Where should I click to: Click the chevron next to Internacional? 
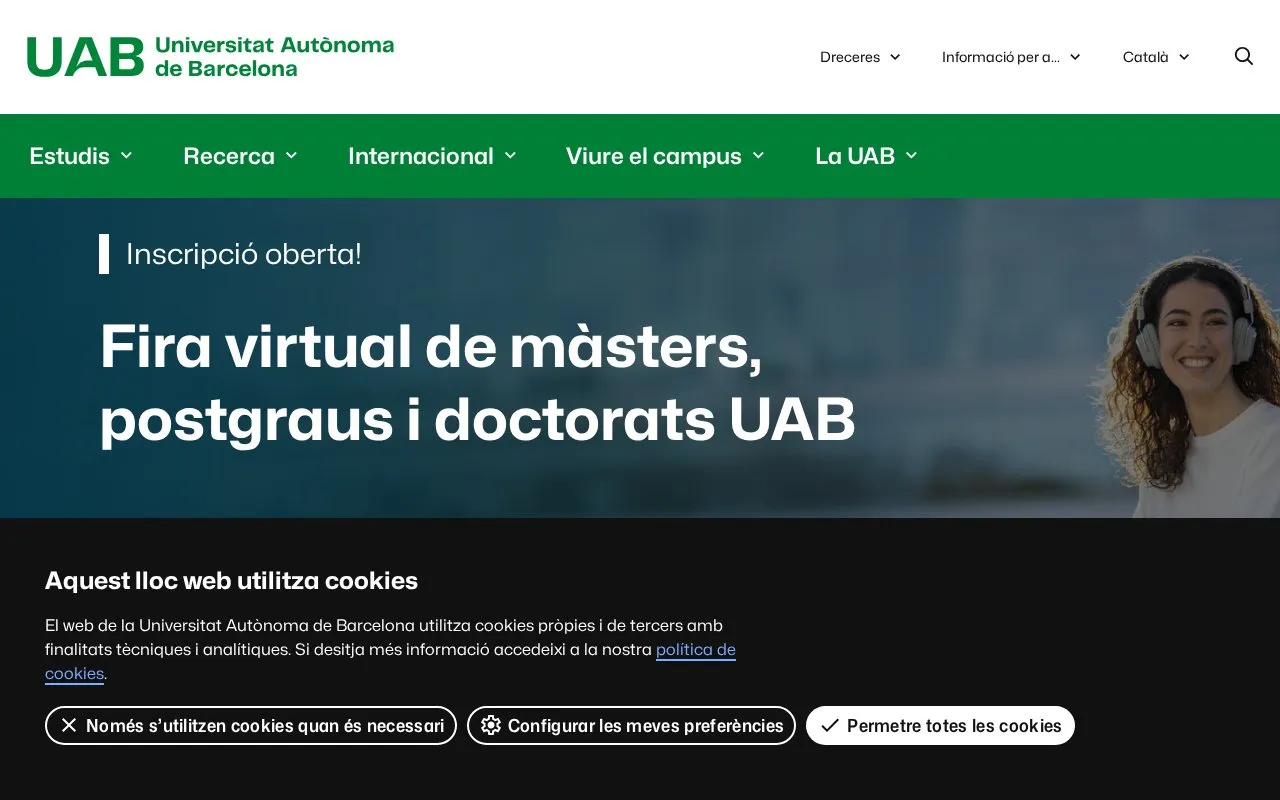[x=510, y=155]
